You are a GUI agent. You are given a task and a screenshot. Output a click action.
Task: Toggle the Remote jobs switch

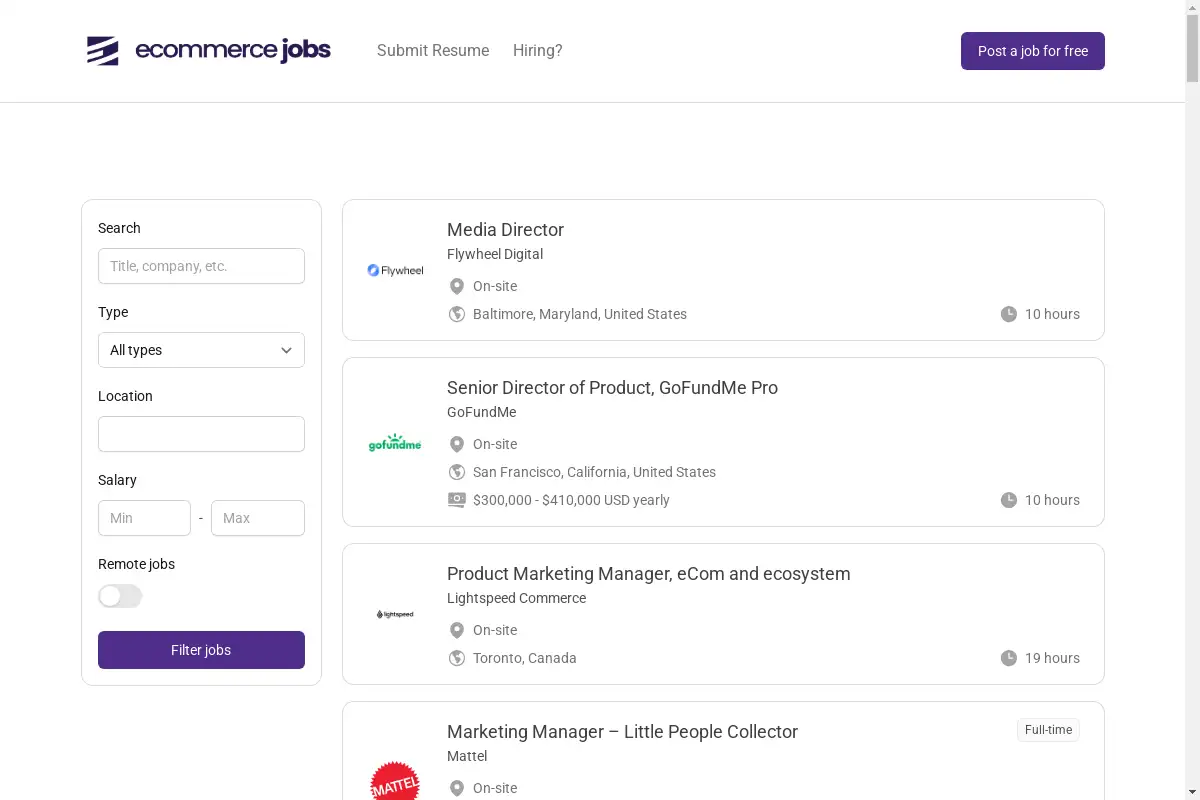tap(120, 596)
